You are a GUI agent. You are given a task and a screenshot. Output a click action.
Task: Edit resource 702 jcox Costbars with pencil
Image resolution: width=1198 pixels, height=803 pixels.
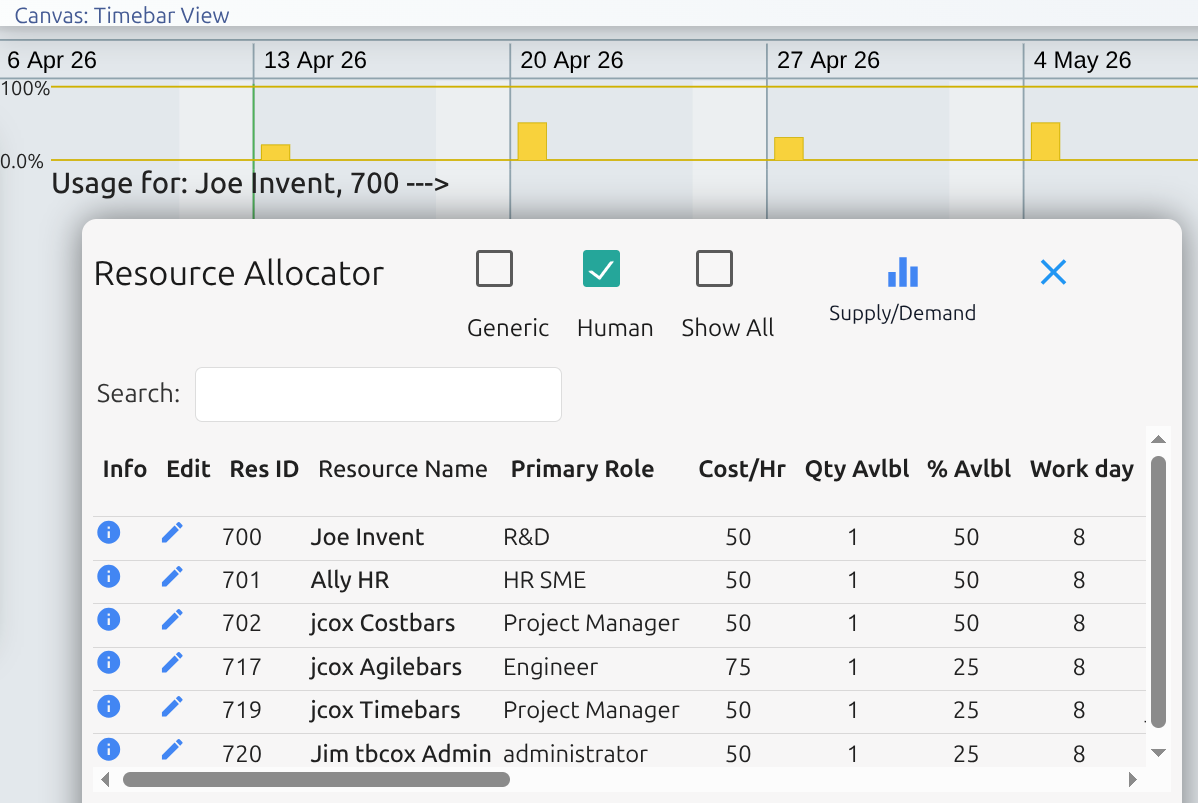[172, 620]
